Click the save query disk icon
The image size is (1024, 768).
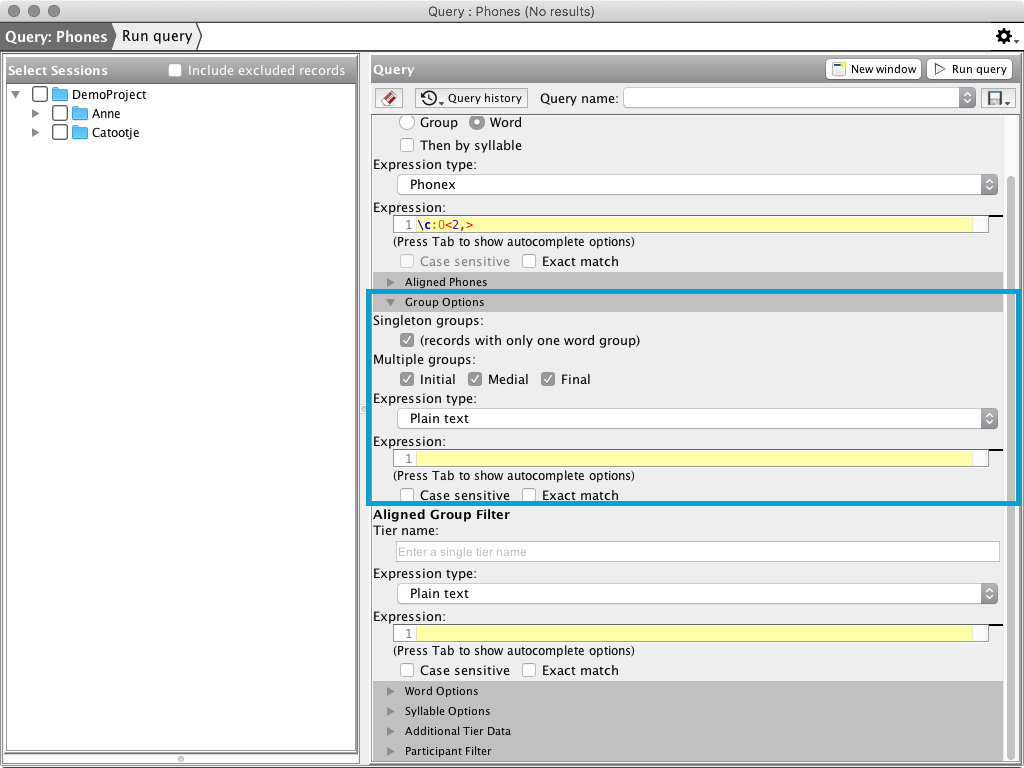tap(997, 98)
